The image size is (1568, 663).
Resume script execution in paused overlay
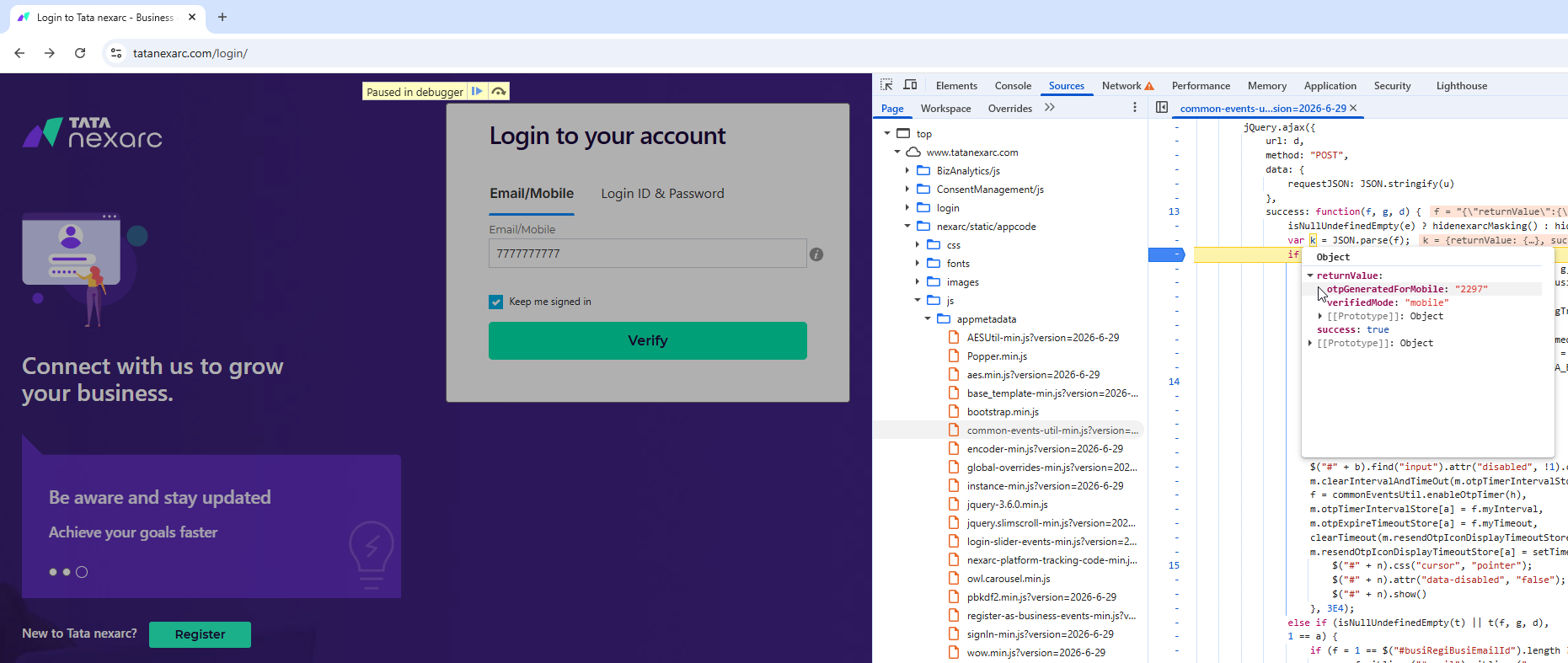coord(477,91)
